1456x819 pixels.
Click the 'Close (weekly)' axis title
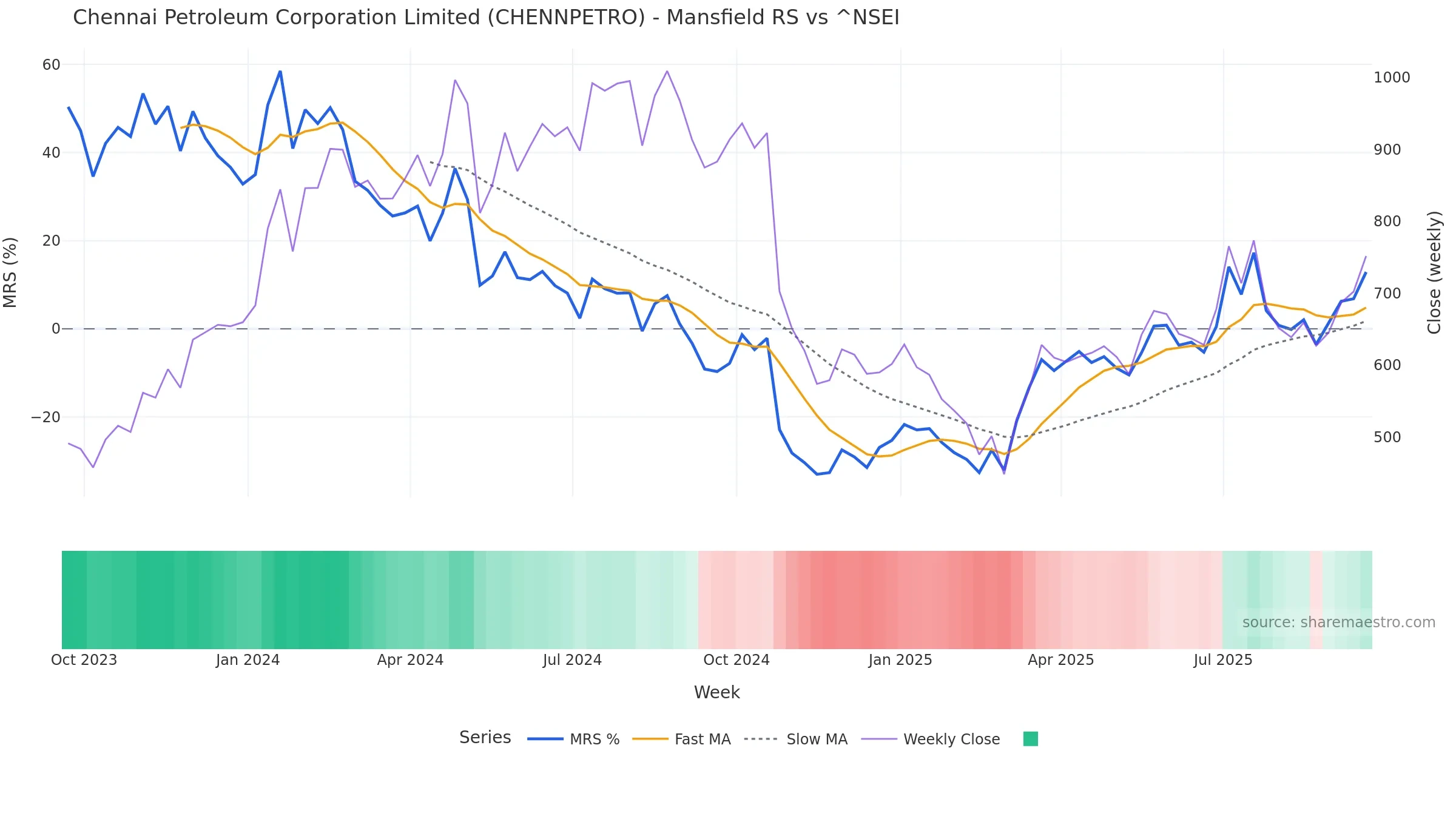pyautogui.click(x=1434, y=272)
